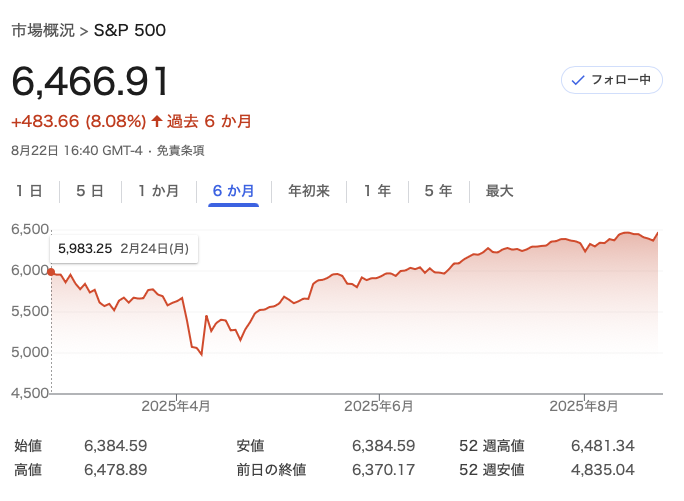Select the 5 日 range tab
Image resolution: width=684 pixels, height=501 pixels.
(x=90, y=190)
